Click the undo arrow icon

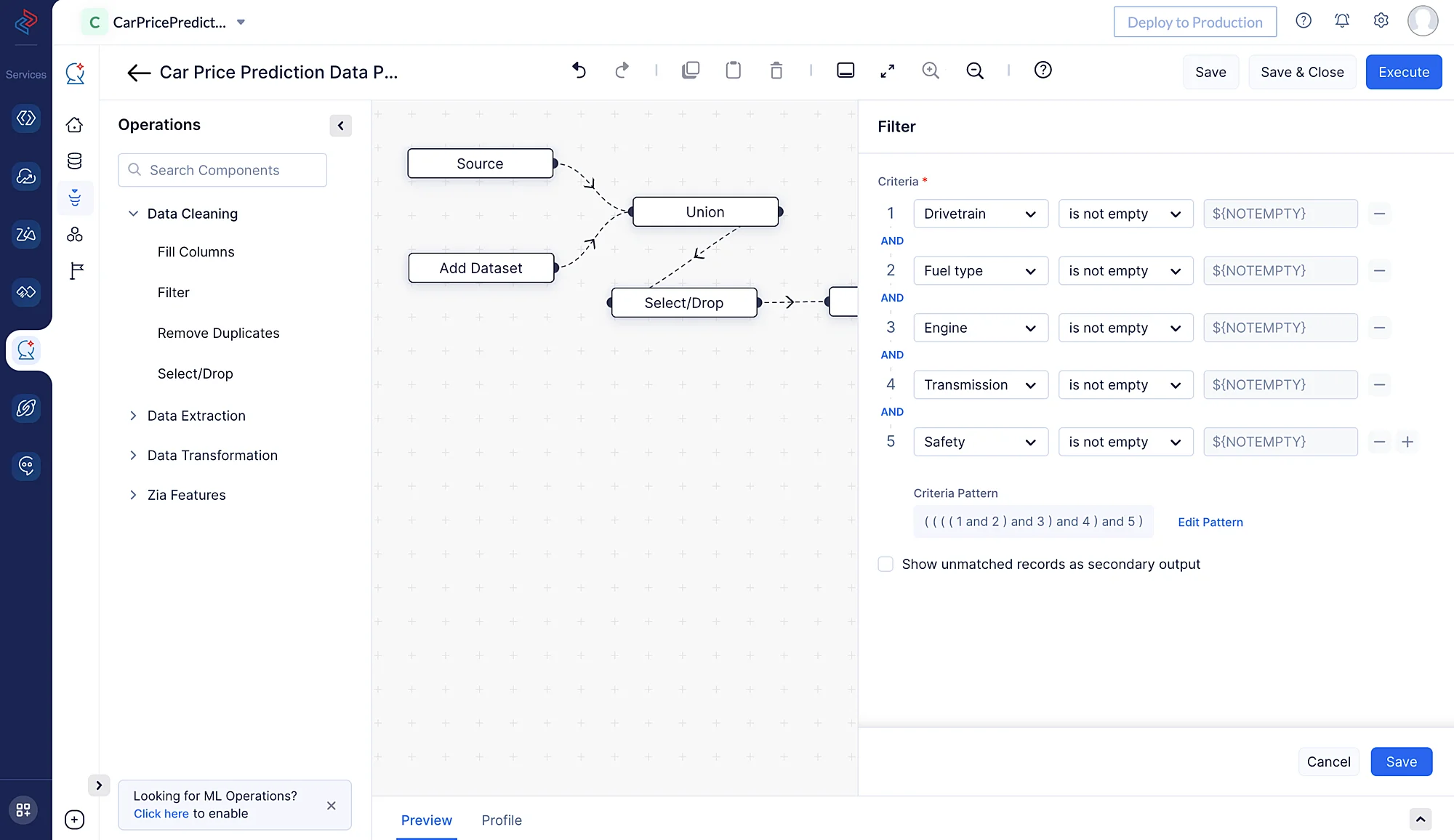[x=579, y=70]
